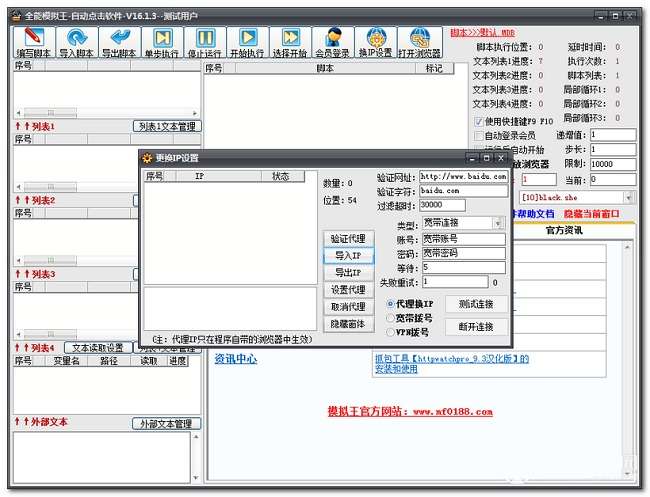Screen dimensions: 650x497
Task: Enable 自动登录会员 checkbox
Action: [478, 136]
